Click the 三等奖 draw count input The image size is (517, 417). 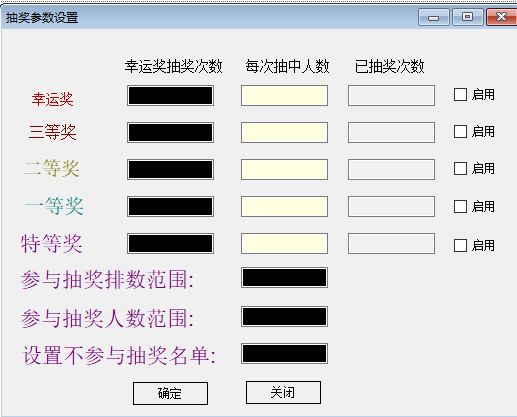[x=170, y=133]
